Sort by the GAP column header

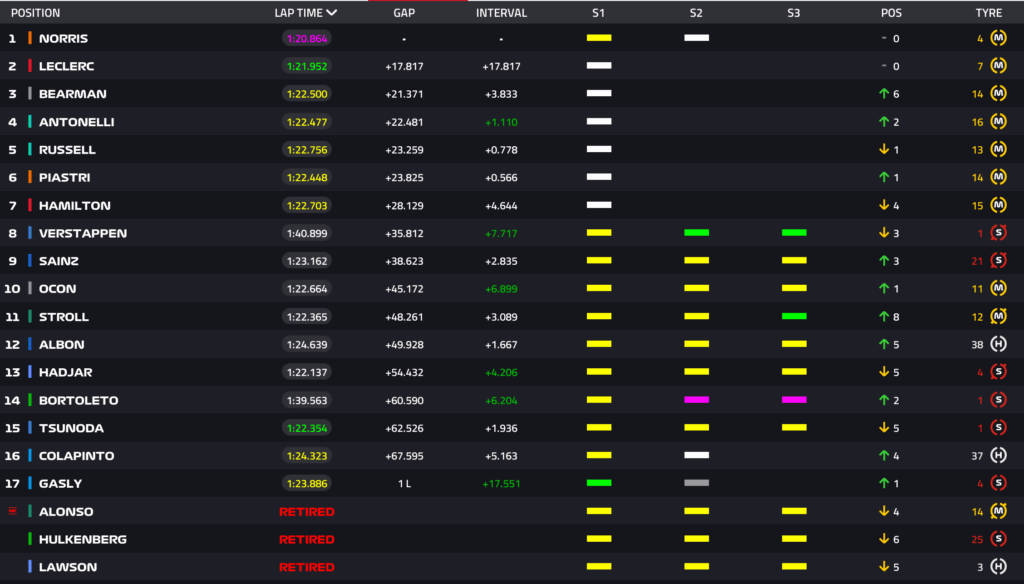point(403,13)
